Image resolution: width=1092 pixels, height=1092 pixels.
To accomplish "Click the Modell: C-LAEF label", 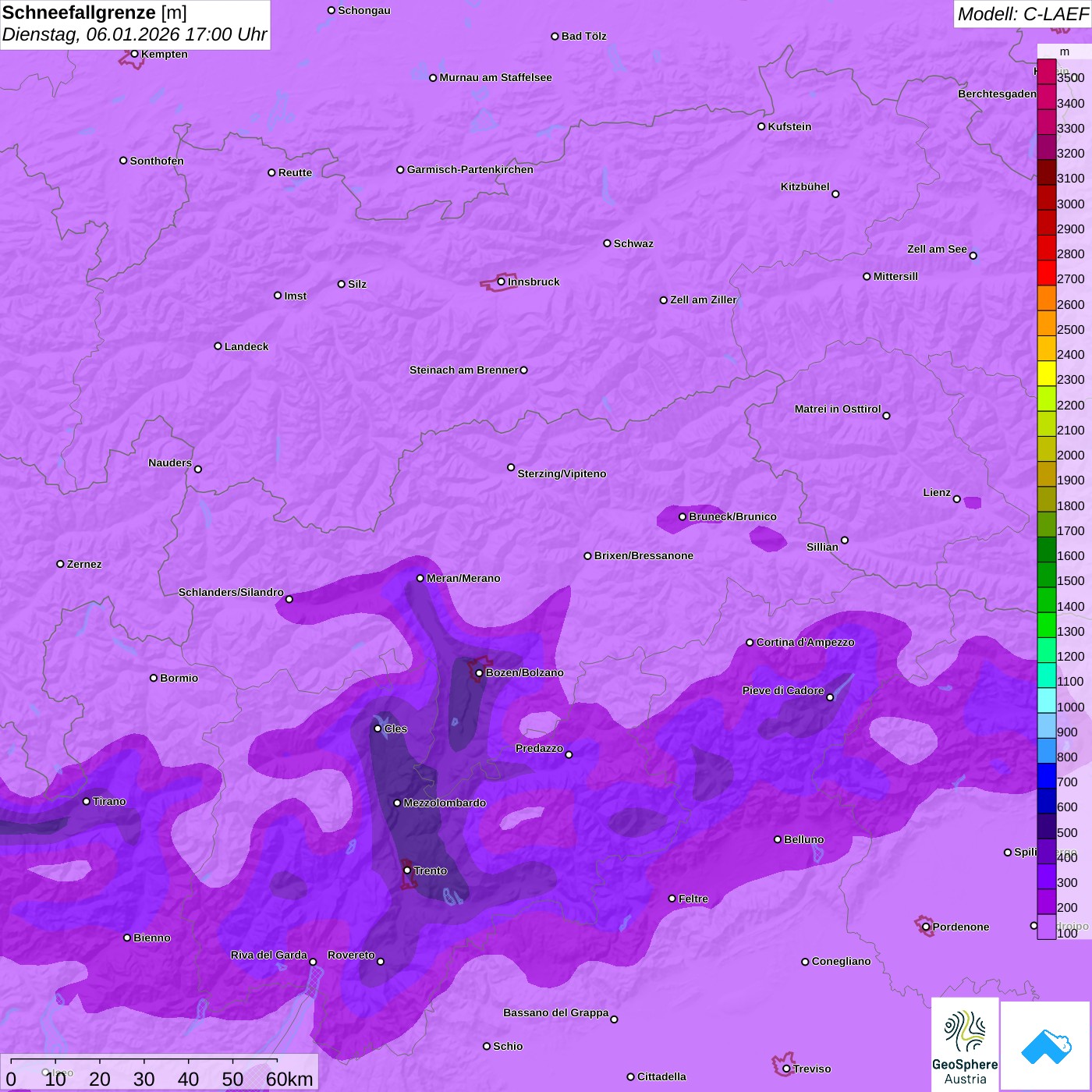I will point(1023,14).
